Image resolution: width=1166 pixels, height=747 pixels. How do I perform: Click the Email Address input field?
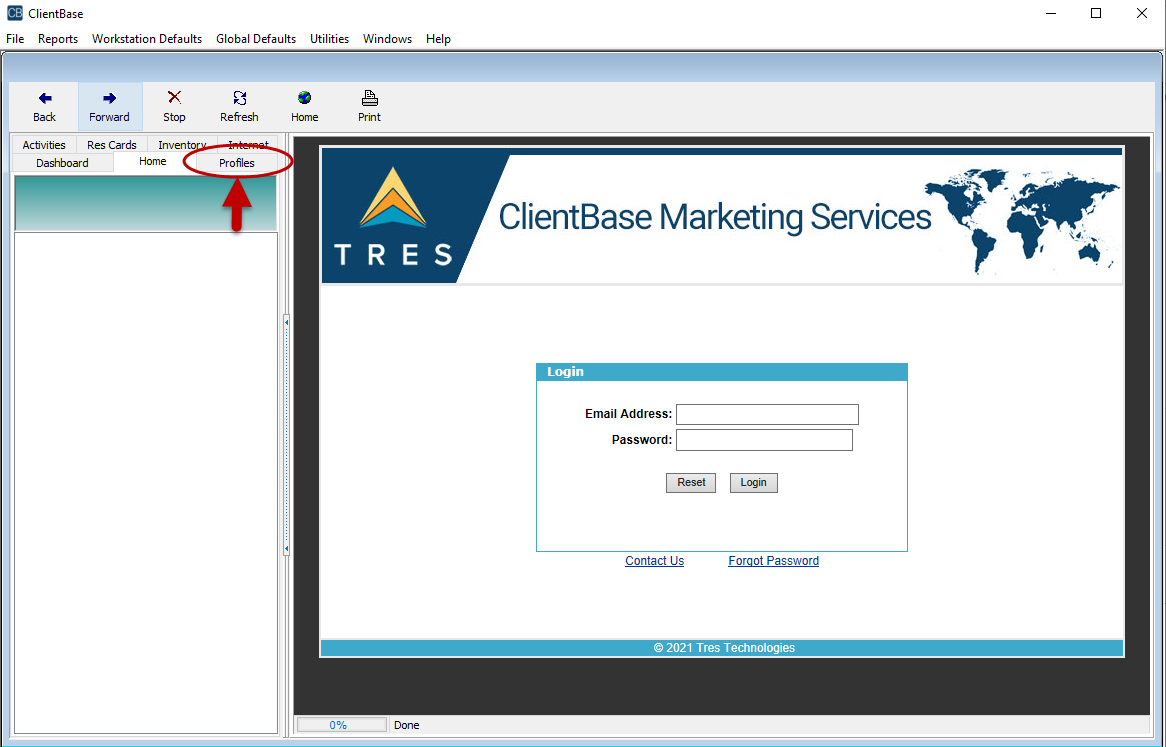pos(767,414)
